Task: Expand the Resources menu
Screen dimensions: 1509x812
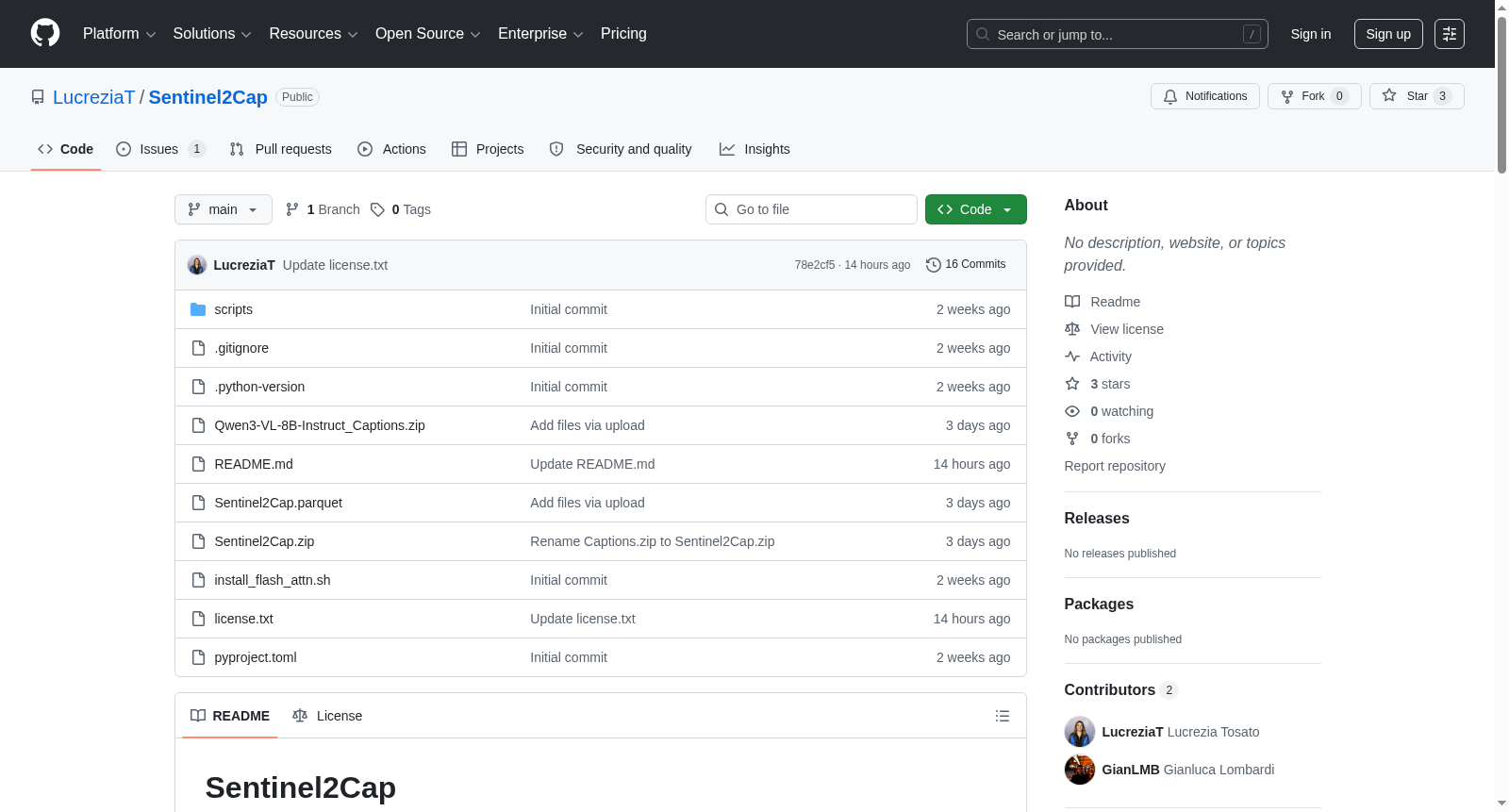Action: coord(313,34)
